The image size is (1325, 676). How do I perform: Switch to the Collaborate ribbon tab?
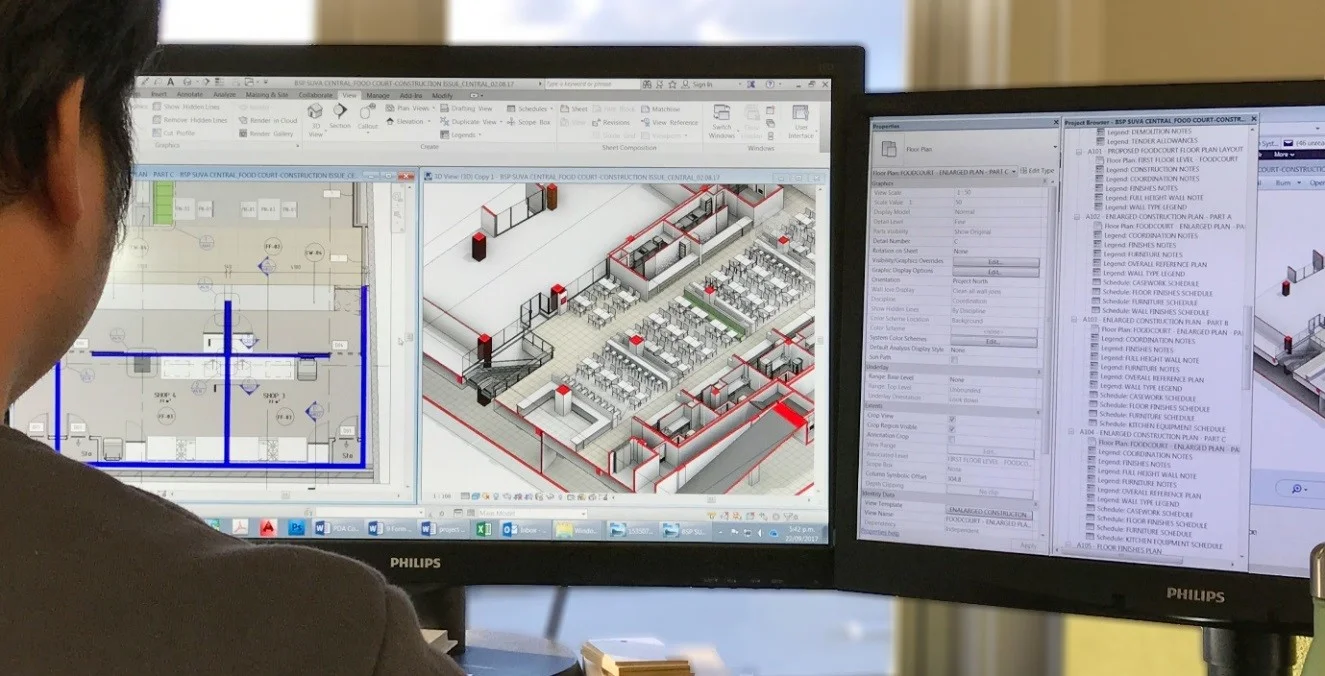[315, 95]
